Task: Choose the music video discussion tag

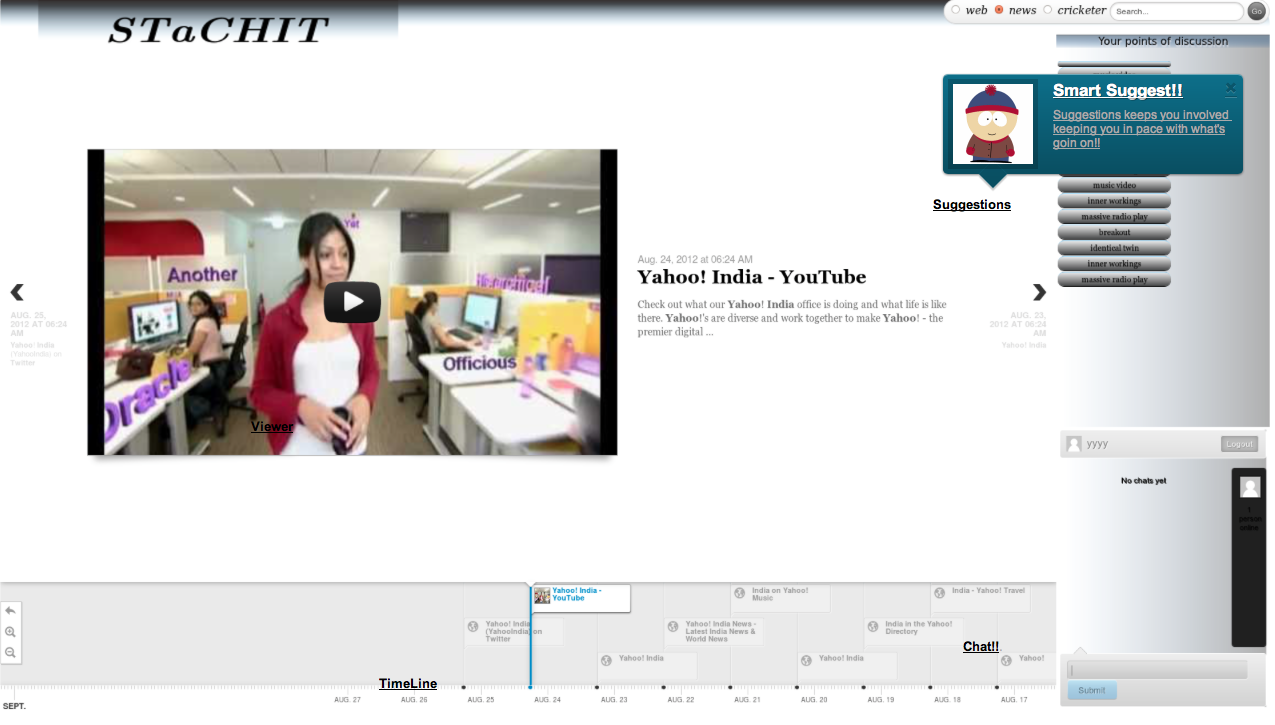Action: click(x=1114, y=185)
